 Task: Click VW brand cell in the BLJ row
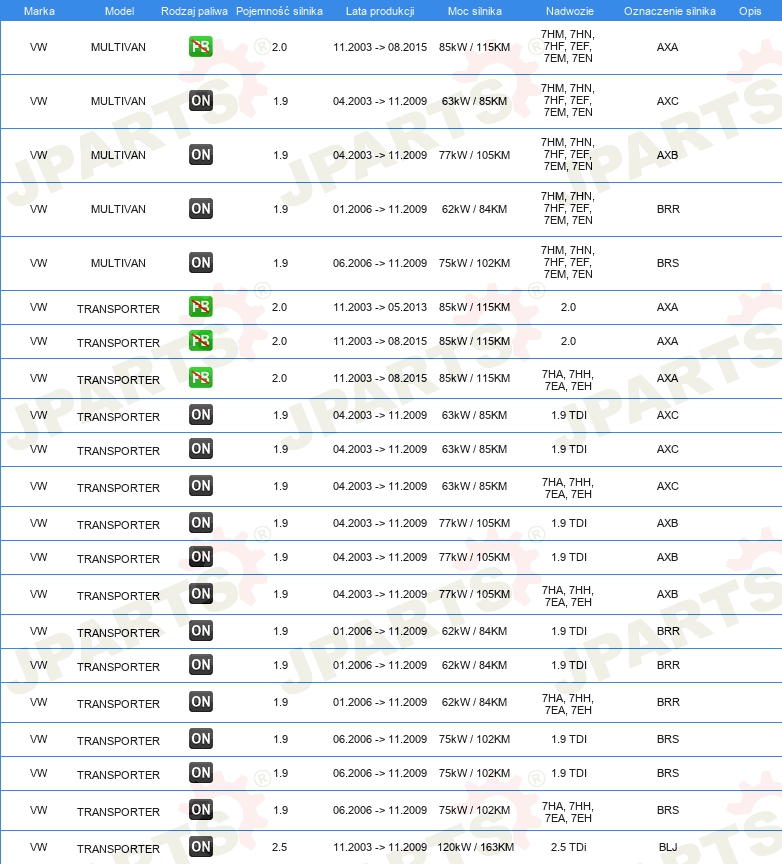39,847
